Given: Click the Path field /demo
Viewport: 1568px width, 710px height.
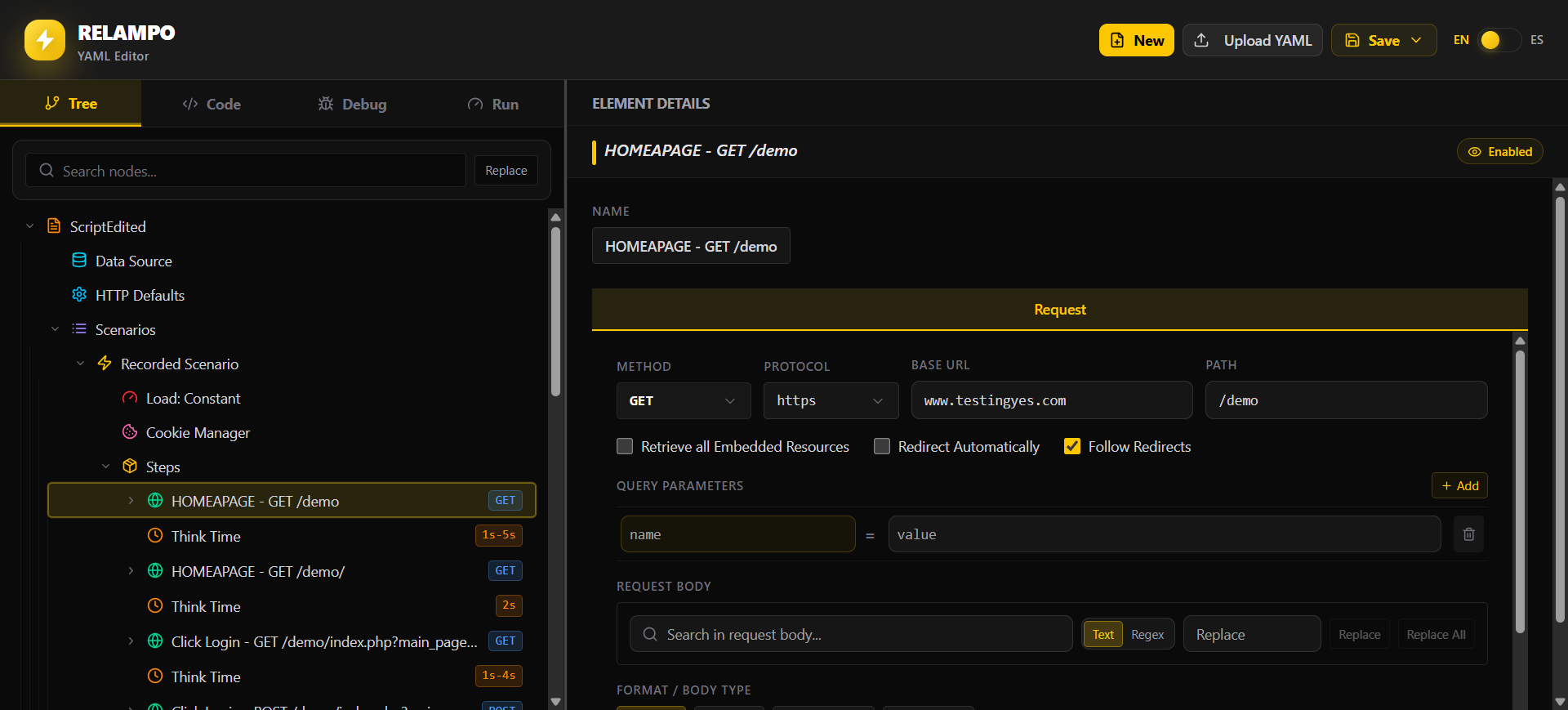Looking at the screenshot, I should pos(1346,400).
